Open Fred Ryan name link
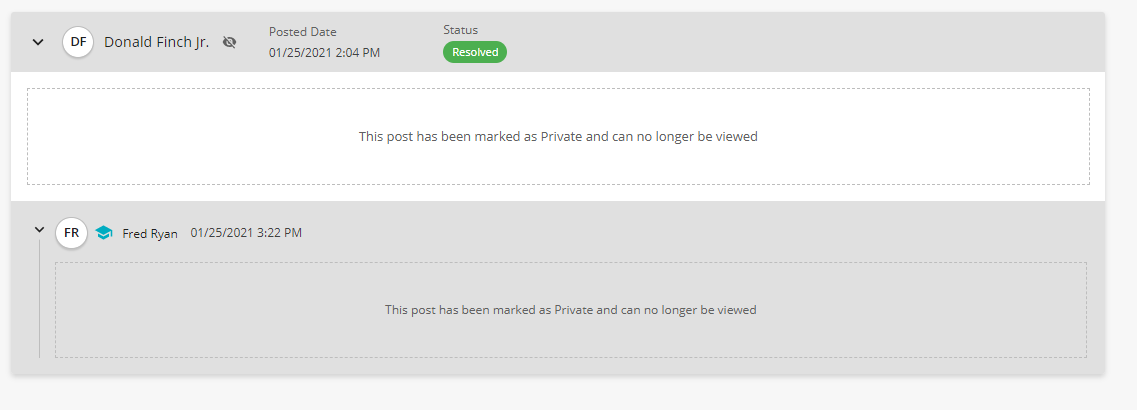1137x410 pixels. [149, 234]
